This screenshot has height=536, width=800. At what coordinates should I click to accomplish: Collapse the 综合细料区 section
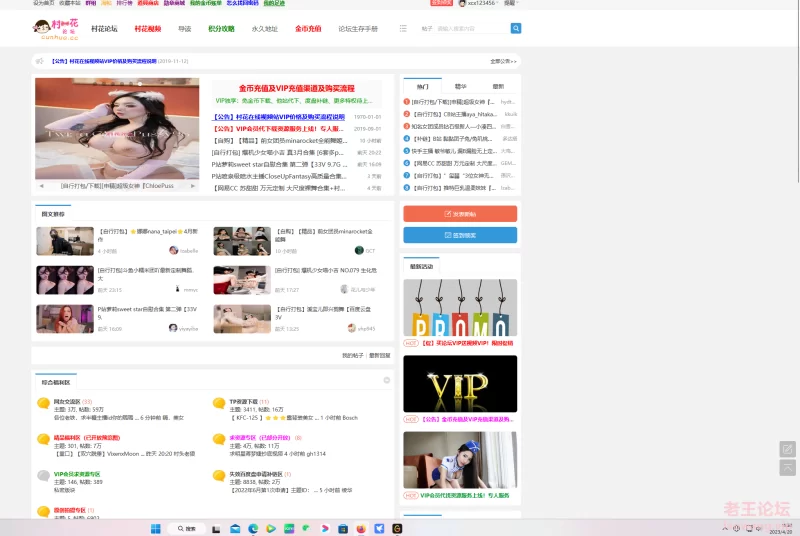(387, 380)
